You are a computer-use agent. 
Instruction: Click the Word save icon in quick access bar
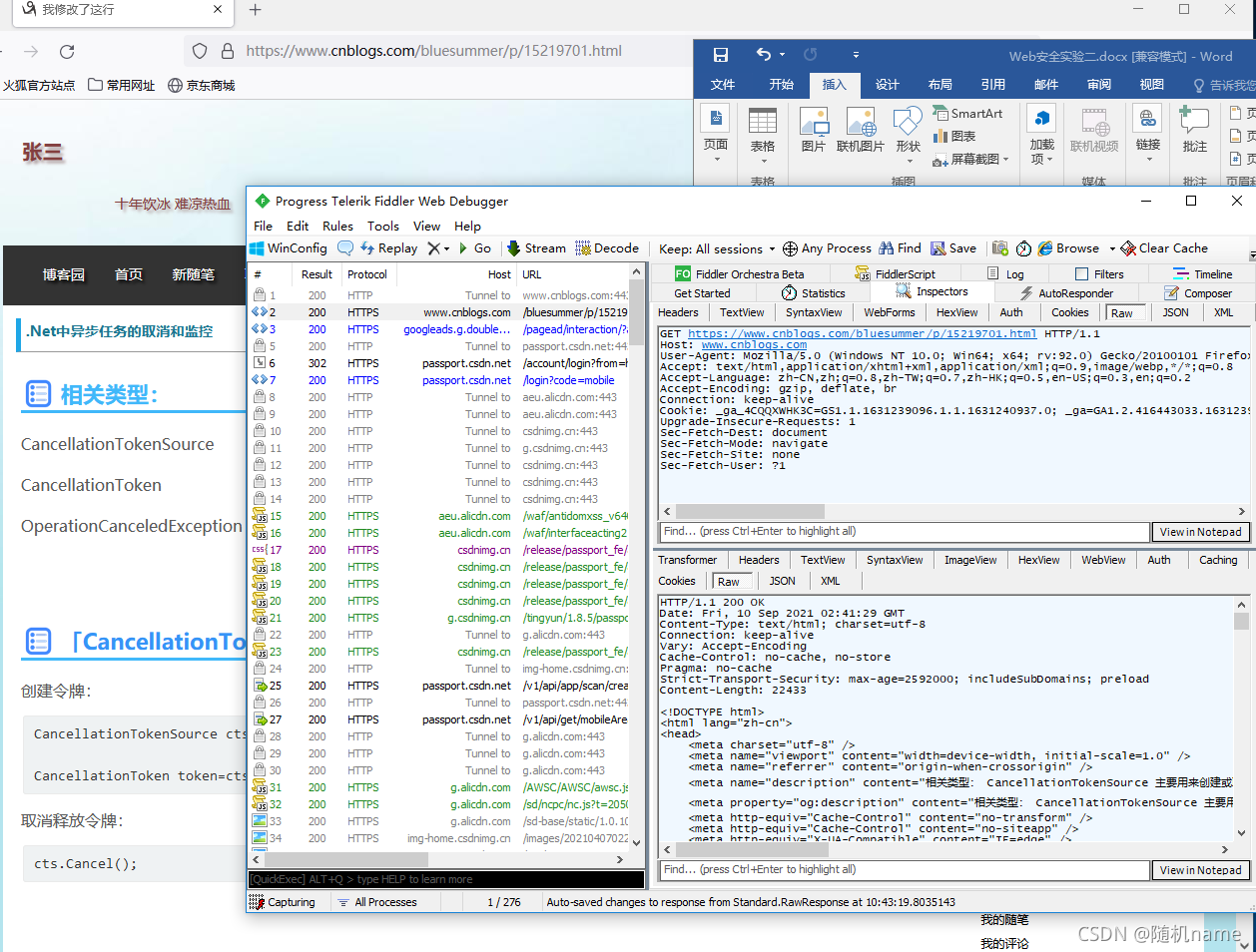click(x=720, y=55)
